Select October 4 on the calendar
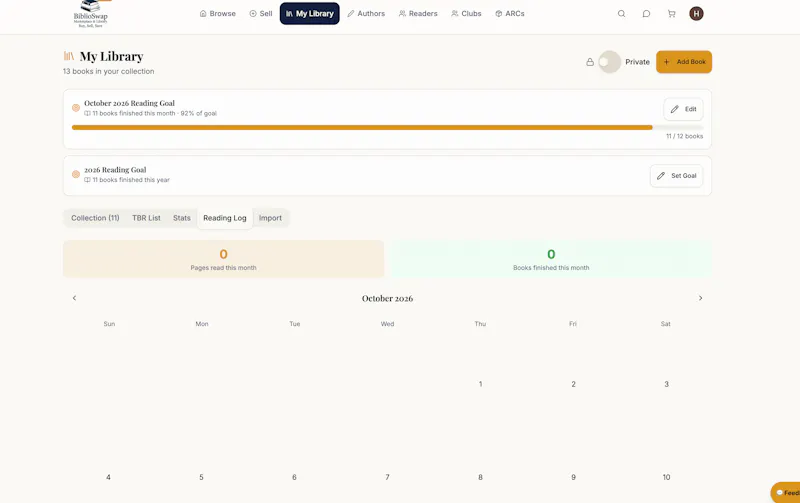This screenshot has width=800, height=503. pyautogui.click(x=108, y=477)
